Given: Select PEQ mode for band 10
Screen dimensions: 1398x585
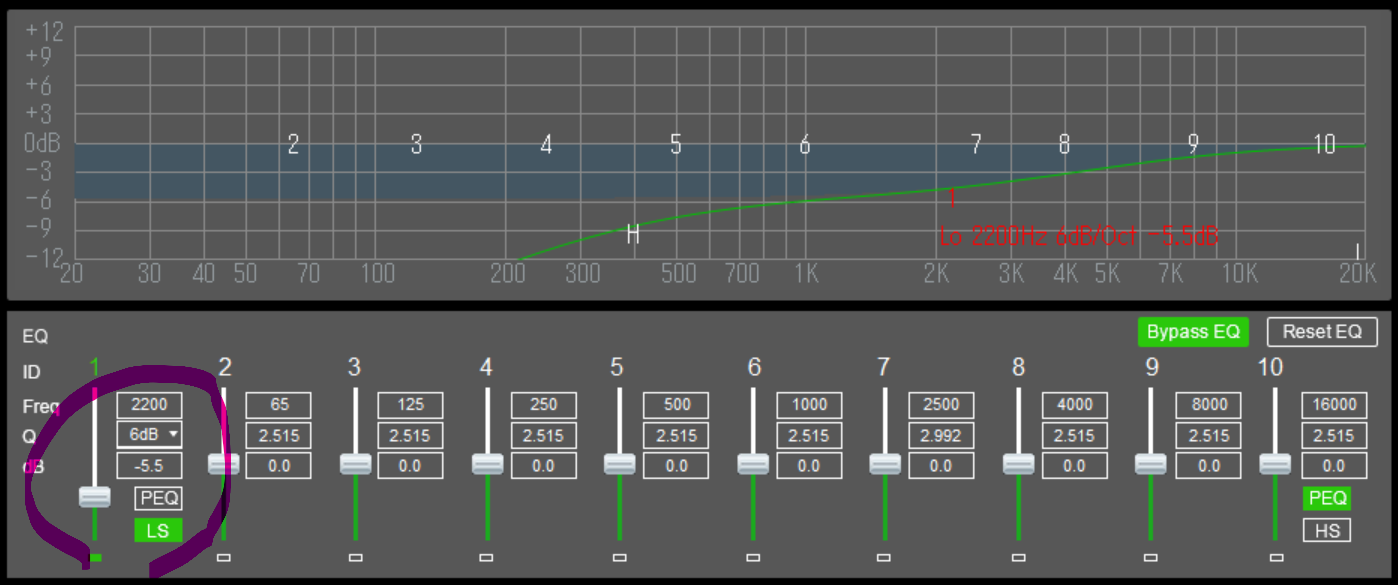Looking at the screenshot, I should [x=1327, y=498].
